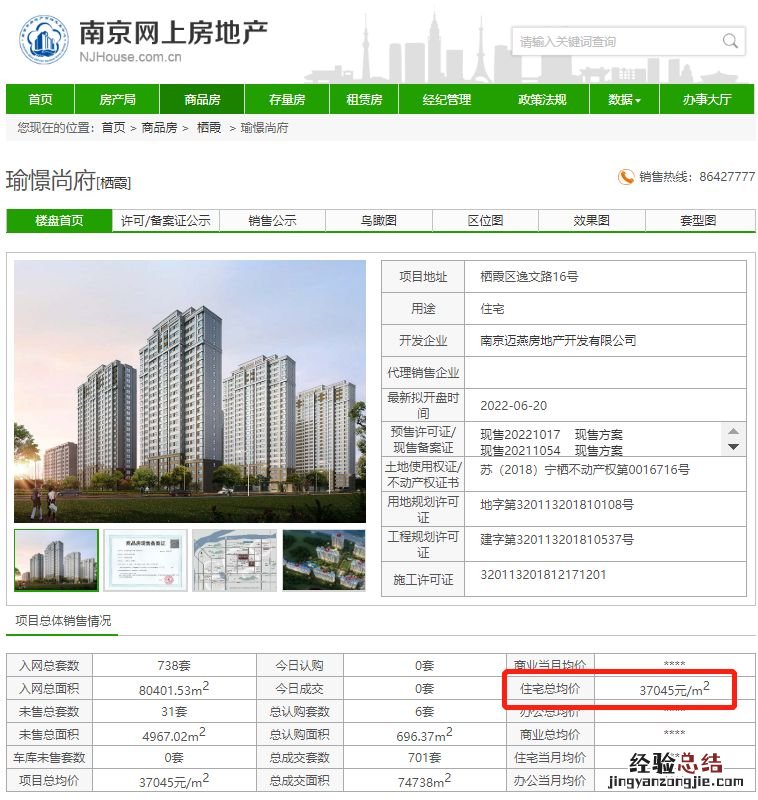Image resolution: width=758 pixels, height=800 pixels.
Task: Click the construction permit 320113201812171201
Action: tap(543, 574)
